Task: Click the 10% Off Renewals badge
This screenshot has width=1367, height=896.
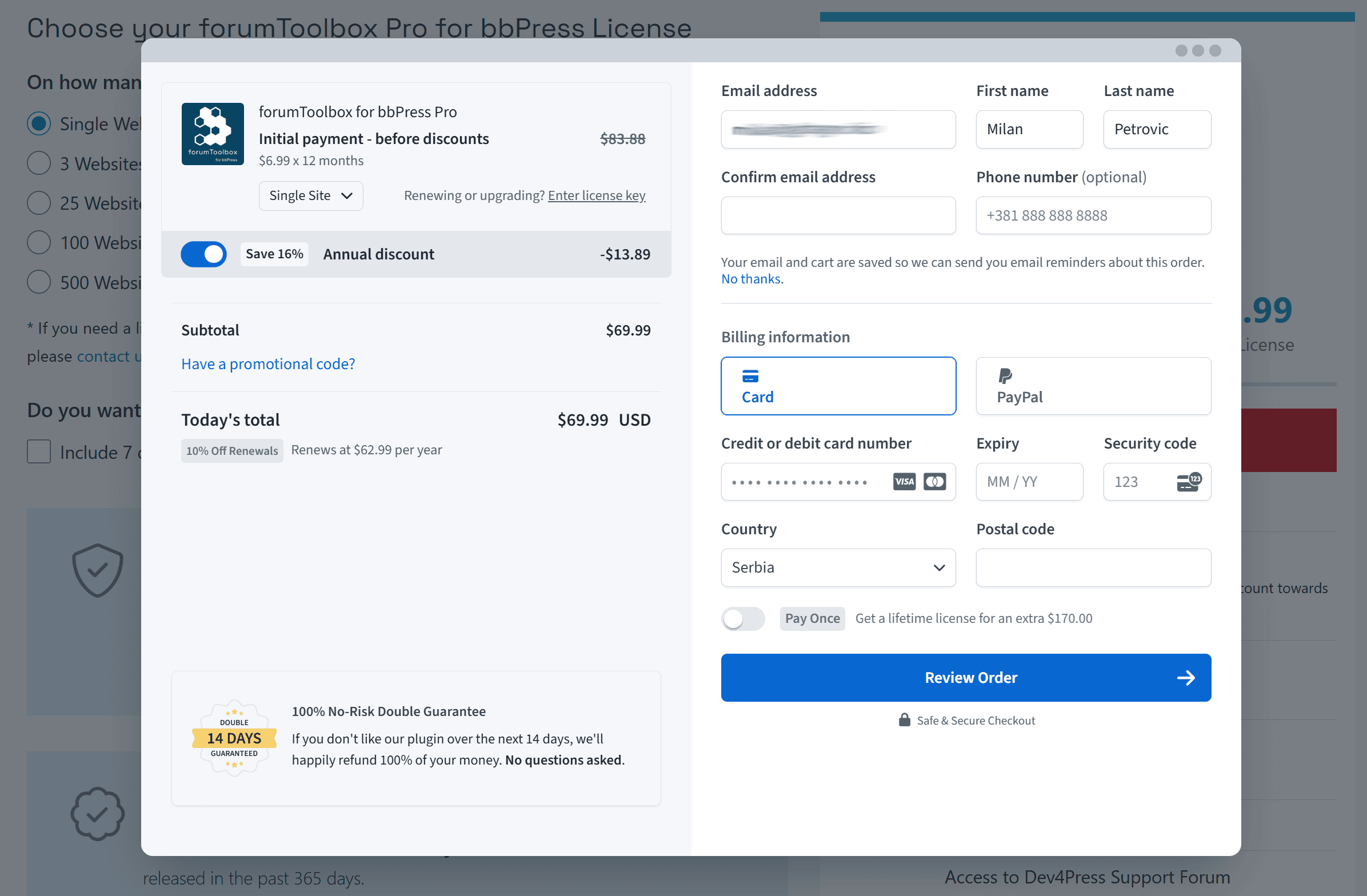Action: click(232, 451)
